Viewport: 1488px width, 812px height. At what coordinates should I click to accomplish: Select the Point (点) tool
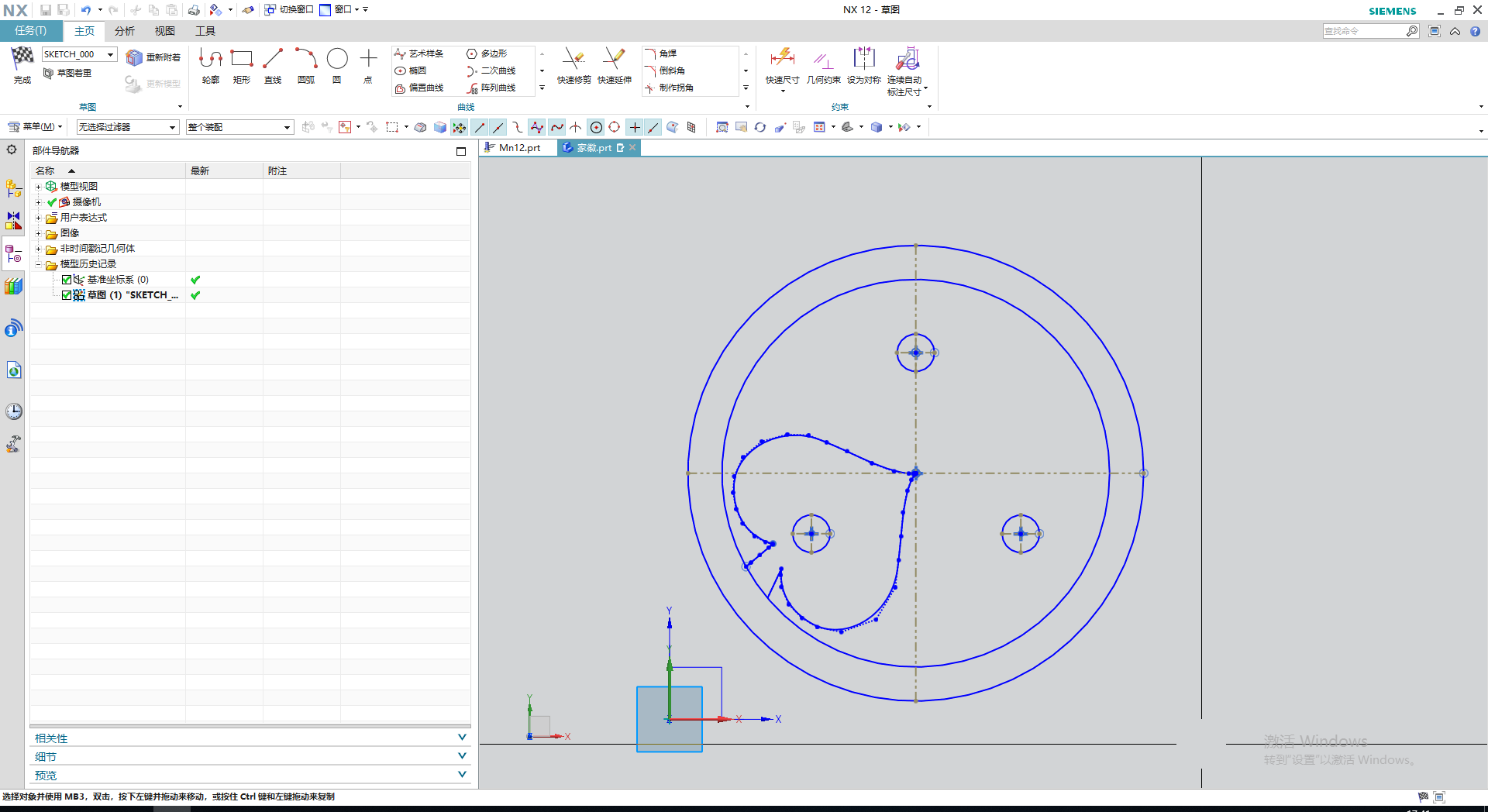[368, 65]
